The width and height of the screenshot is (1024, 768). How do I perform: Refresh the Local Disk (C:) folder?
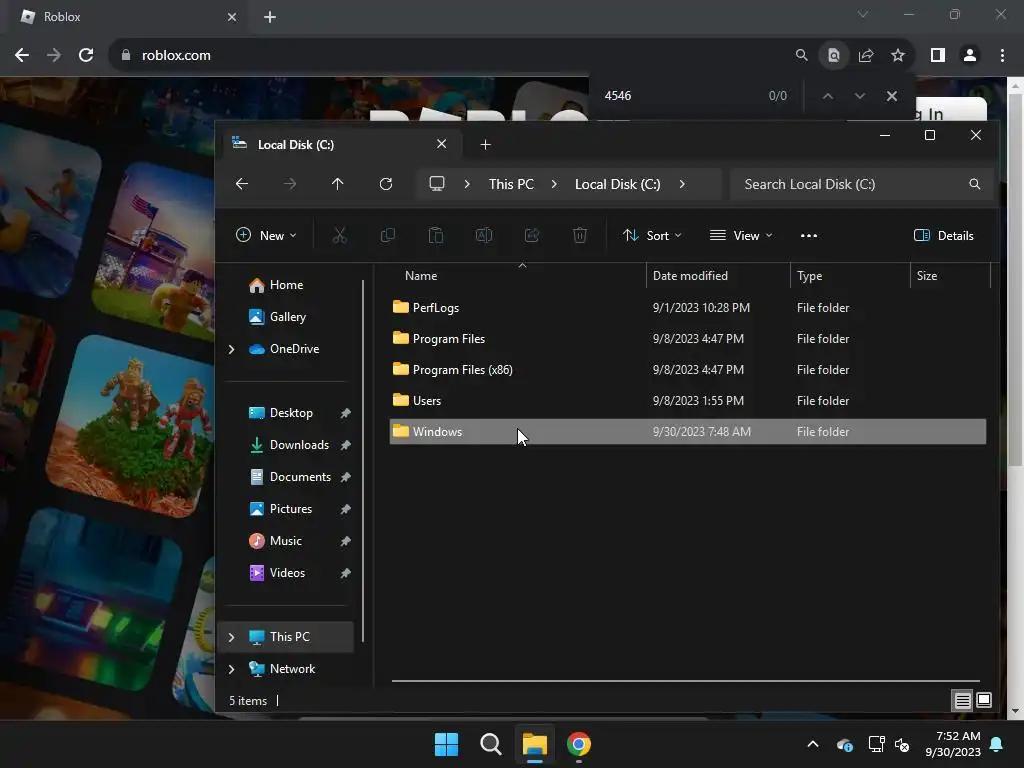[x=386, y=184]
